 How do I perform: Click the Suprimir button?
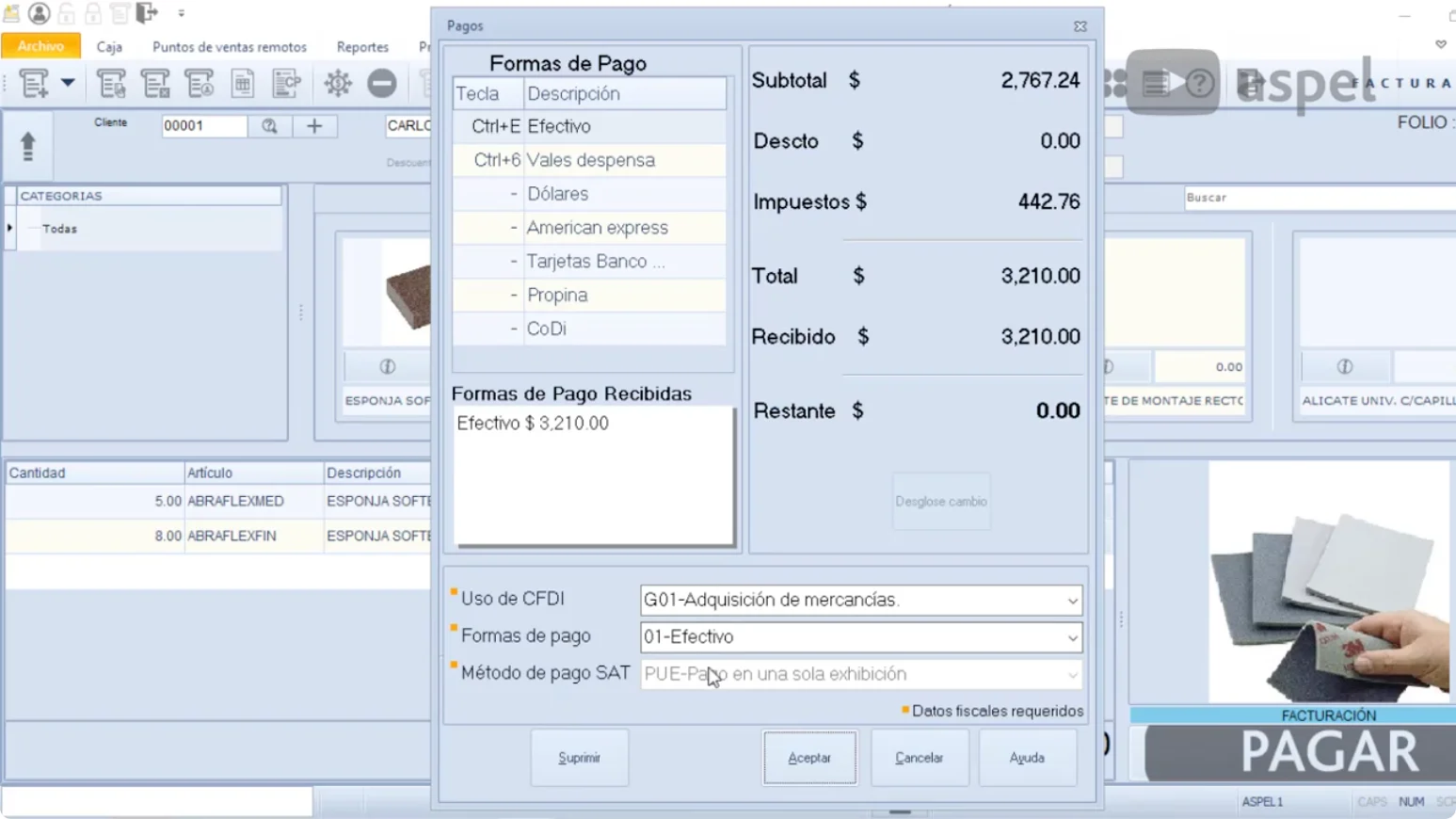point(579,758)
